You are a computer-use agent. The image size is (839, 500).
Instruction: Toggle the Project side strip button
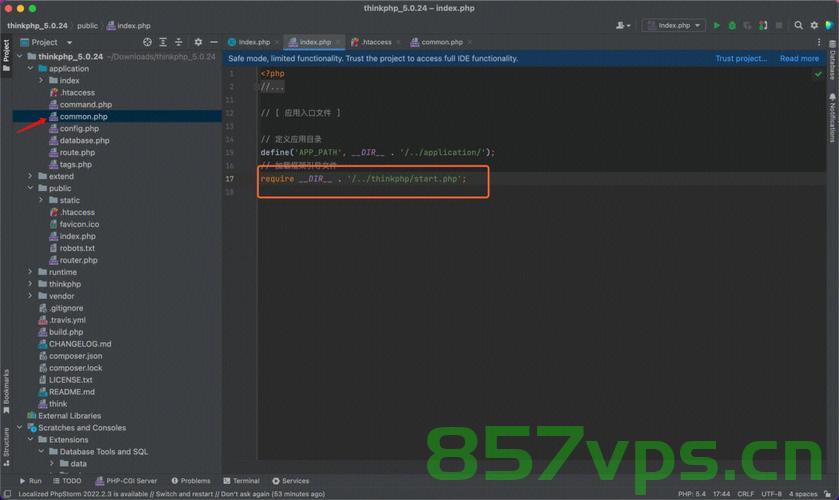click(x=6, y=56)
